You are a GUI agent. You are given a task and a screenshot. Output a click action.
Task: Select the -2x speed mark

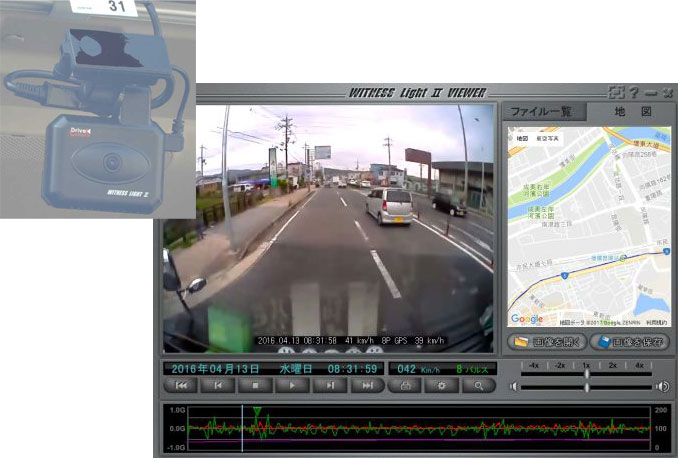point(560,365)
